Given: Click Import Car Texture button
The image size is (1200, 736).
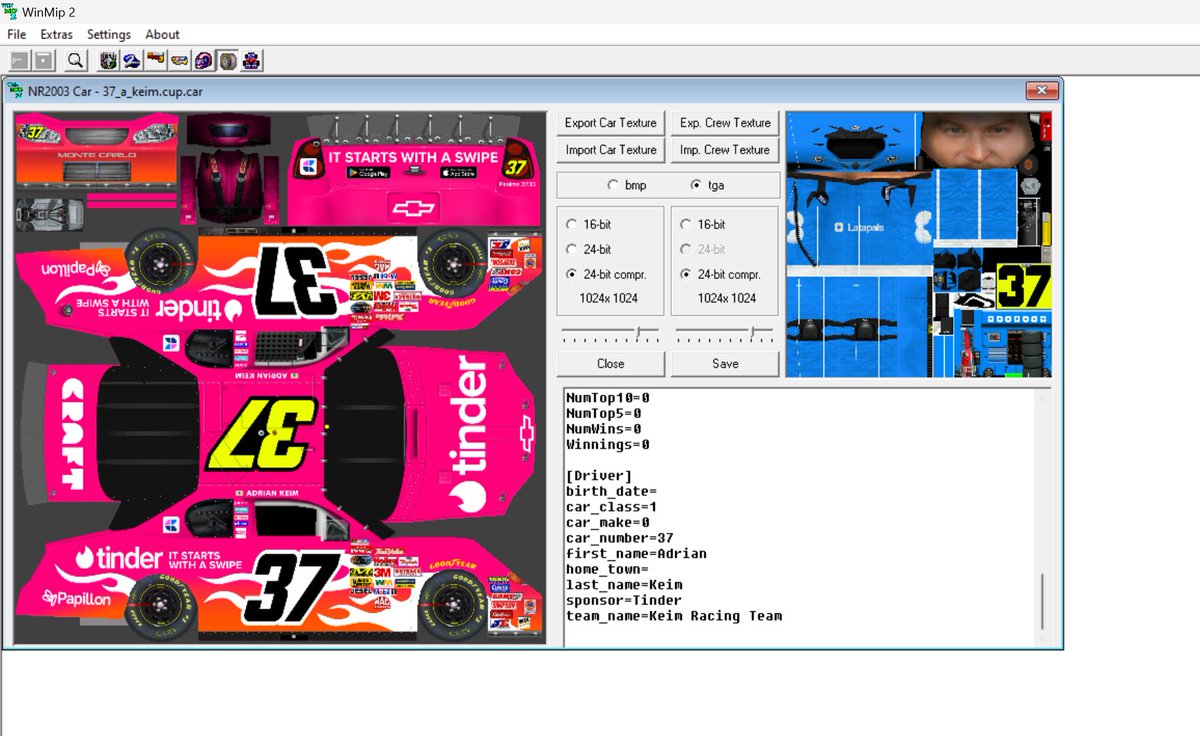Looking at the screenshot, I should [611, 150].
